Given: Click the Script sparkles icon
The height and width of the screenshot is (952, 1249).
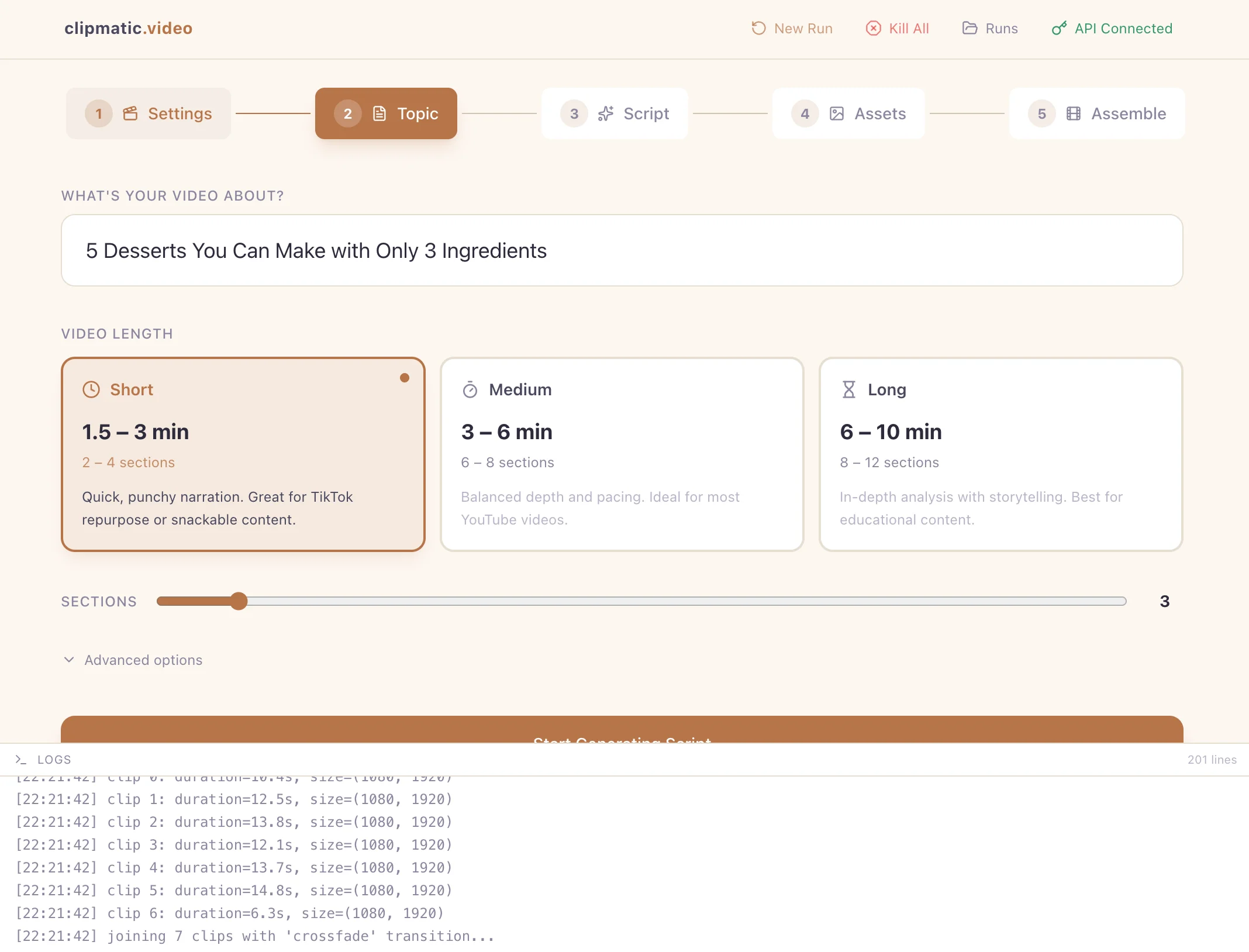Looking at the screenshot, I should pos(605,113).
